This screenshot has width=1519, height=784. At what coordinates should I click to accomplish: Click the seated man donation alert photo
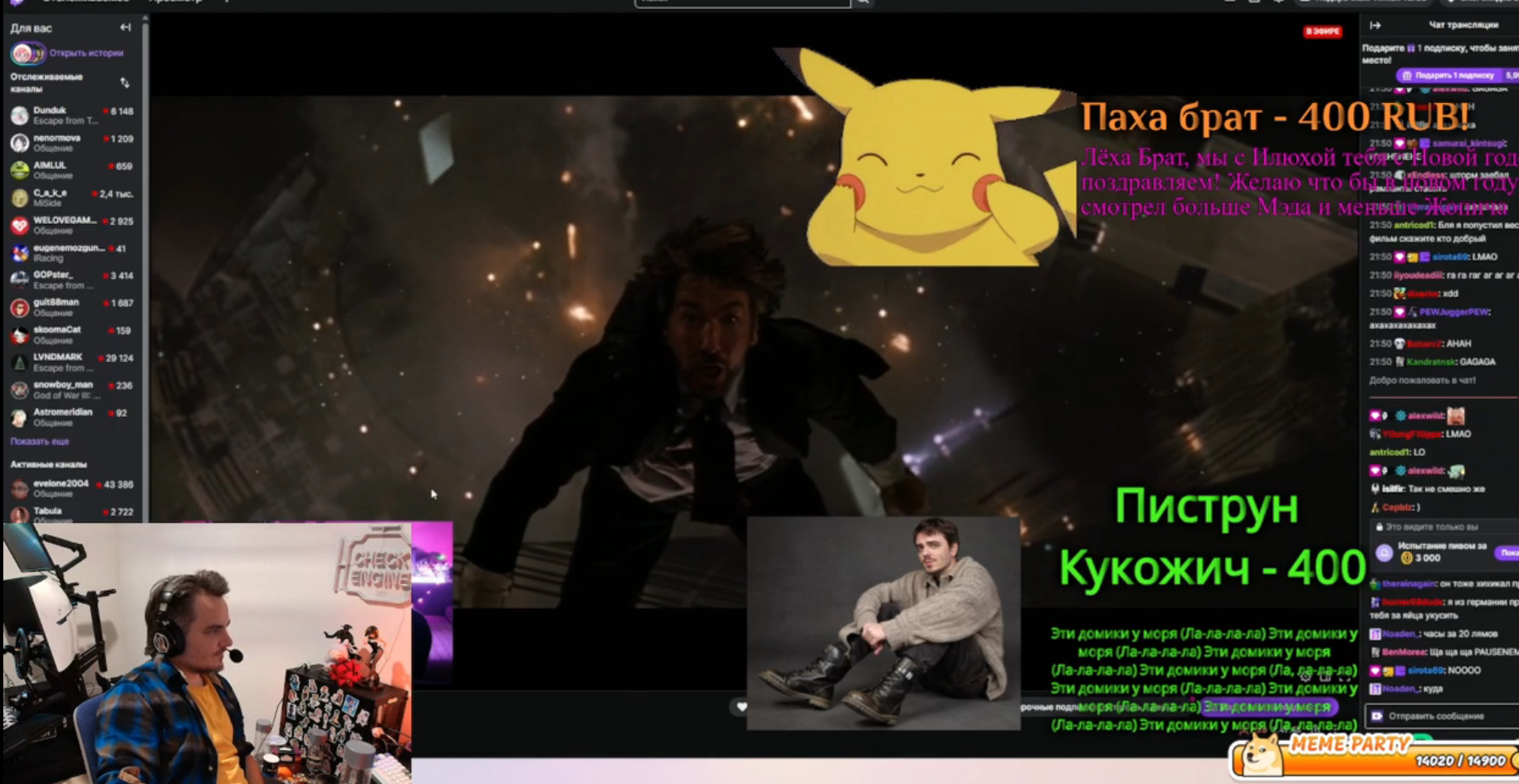pos(883,624)
